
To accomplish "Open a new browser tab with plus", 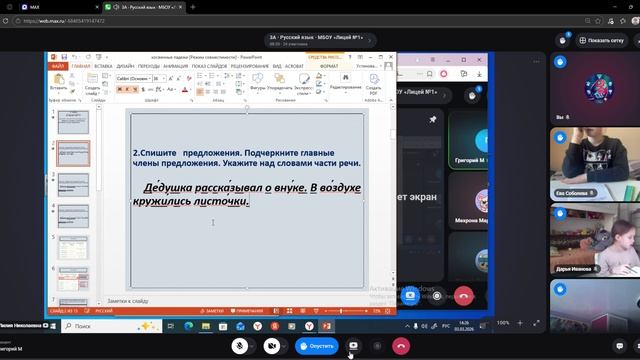I will pos(193,7).
